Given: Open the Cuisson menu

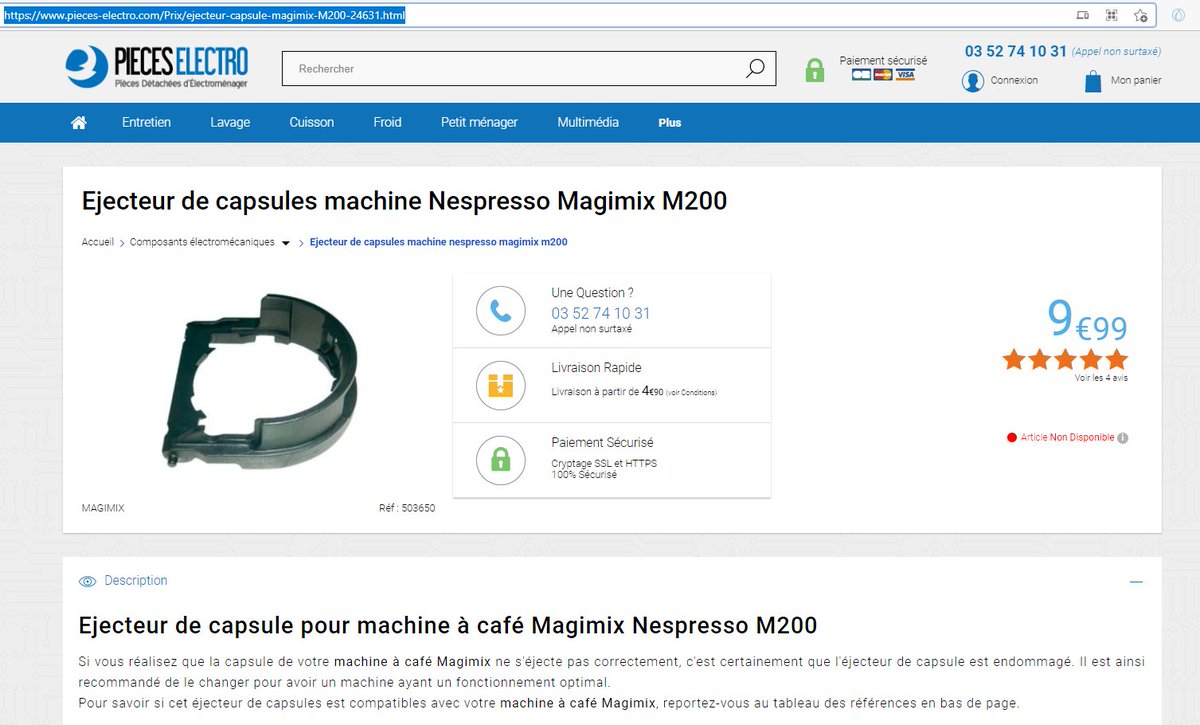Looking at the screenshot, I should pos(312,122).
